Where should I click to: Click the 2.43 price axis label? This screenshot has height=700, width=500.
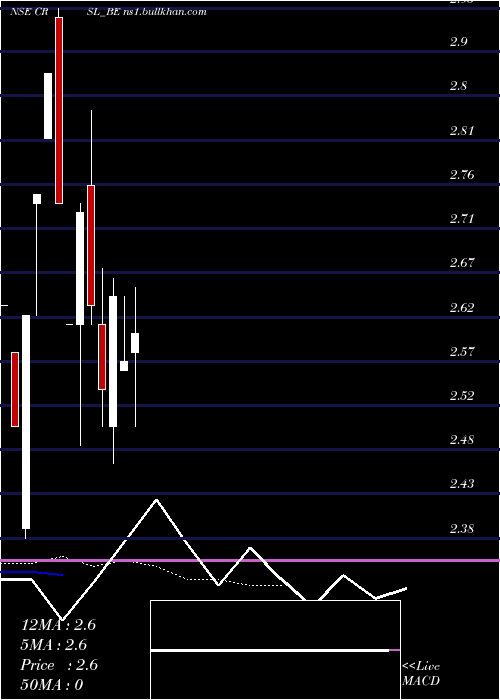click(461, 483)
